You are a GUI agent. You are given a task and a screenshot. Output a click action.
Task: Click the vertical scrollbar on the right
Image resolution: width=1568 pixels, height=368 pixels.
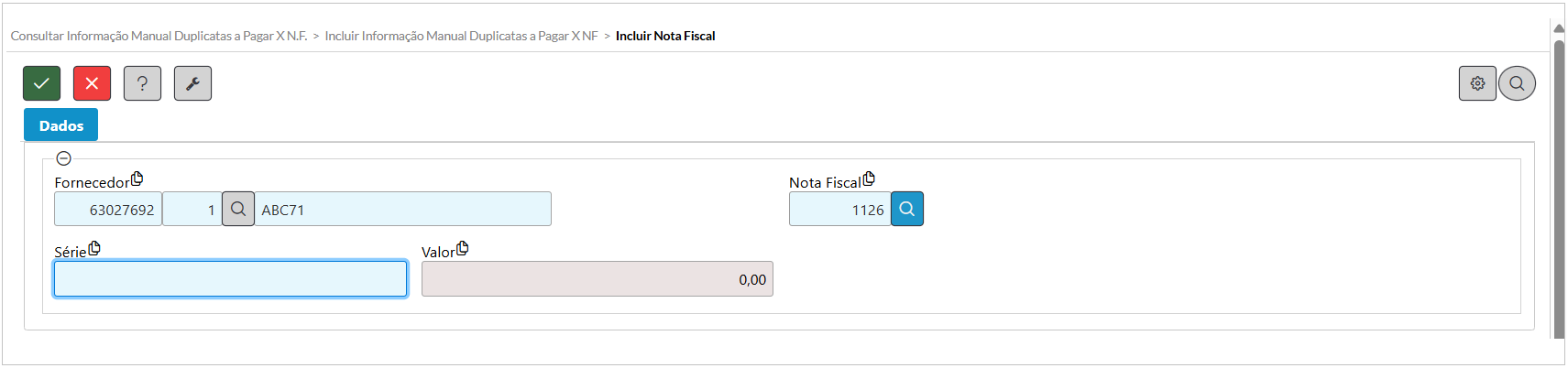pyautogui.click(x=1558, y=183)
